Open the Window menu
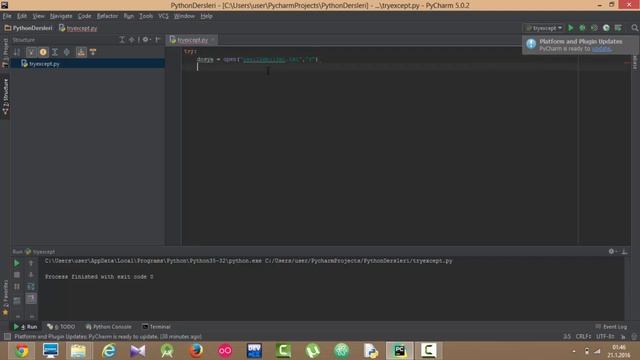The height and width of the screenshot is (360, 640). pyautogui.click(x=184, y=16)
